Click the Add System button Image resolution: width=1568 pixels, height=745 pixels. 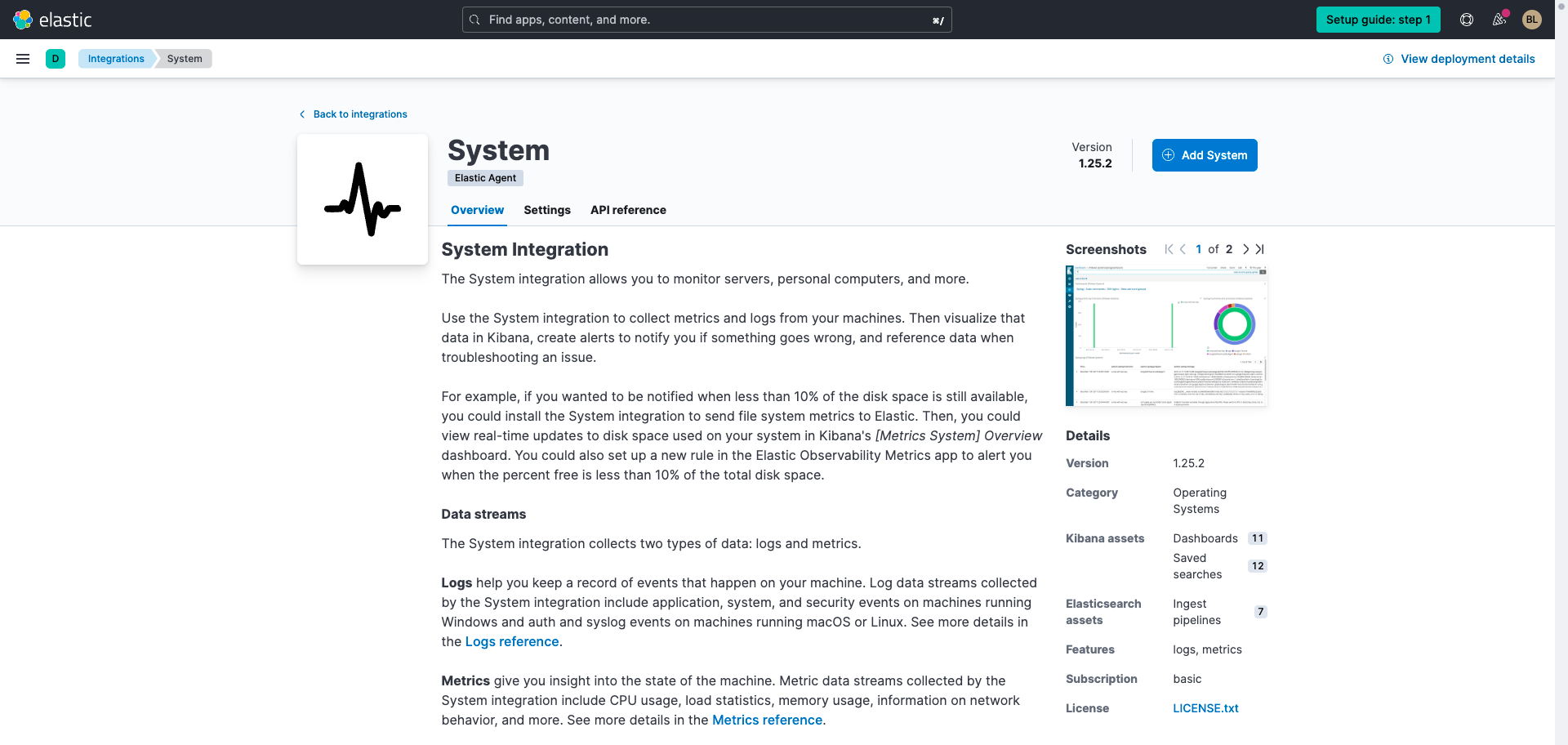tap(1205, 155)
